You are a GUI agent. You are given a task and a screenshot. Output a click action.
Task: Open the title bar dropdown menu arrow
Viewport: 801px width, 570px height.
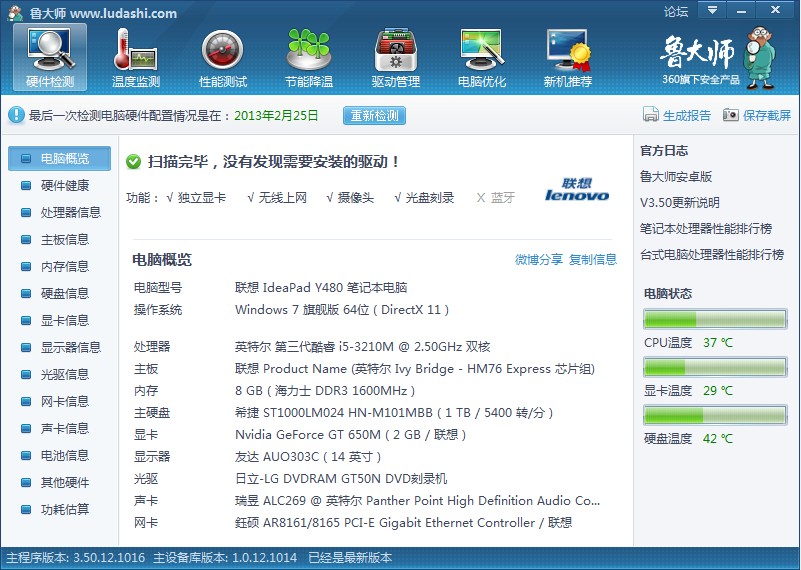[x=712, y=10]
